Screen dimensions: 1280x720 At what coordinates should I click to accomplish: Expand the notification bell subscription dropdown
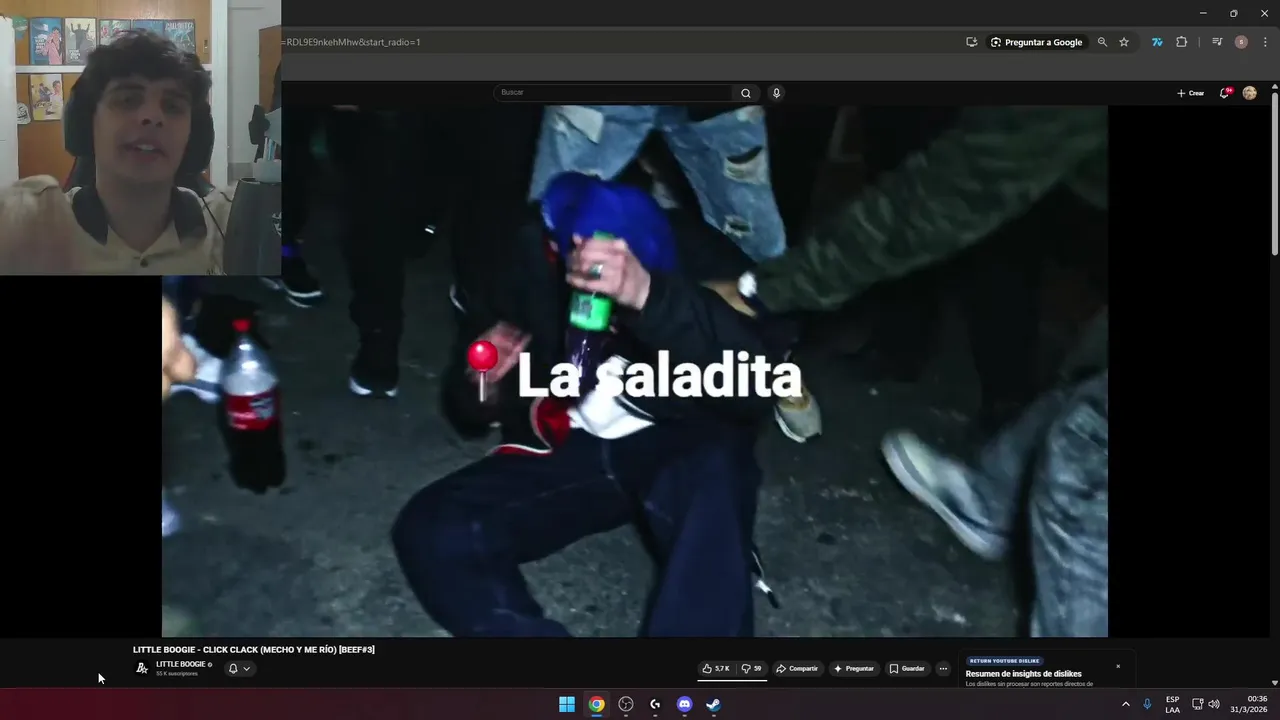239,669
